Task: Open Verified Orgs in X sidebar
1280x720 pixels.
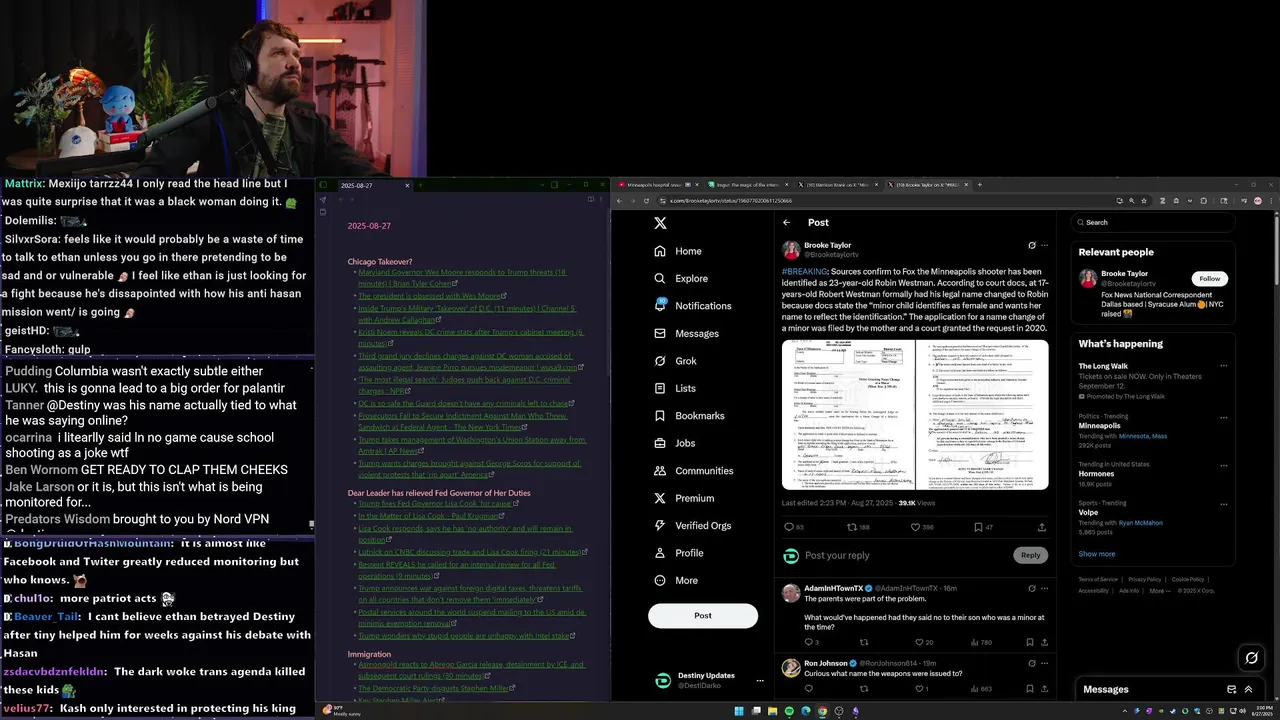Action: click(692, 525)
